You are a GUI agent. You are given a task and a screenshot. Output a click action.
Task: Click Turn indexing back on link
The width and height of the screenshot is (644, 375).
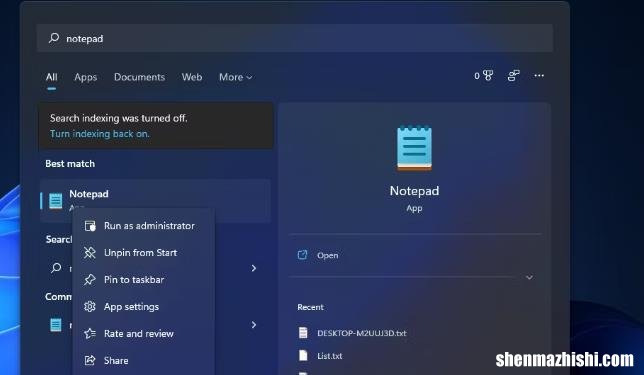(100, 133)
